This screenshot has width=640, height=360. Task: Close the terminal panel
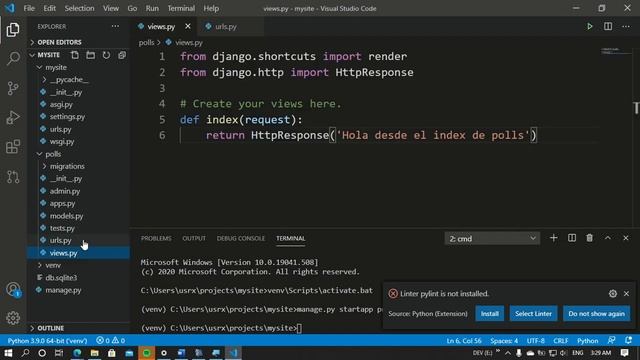point(626,238)
